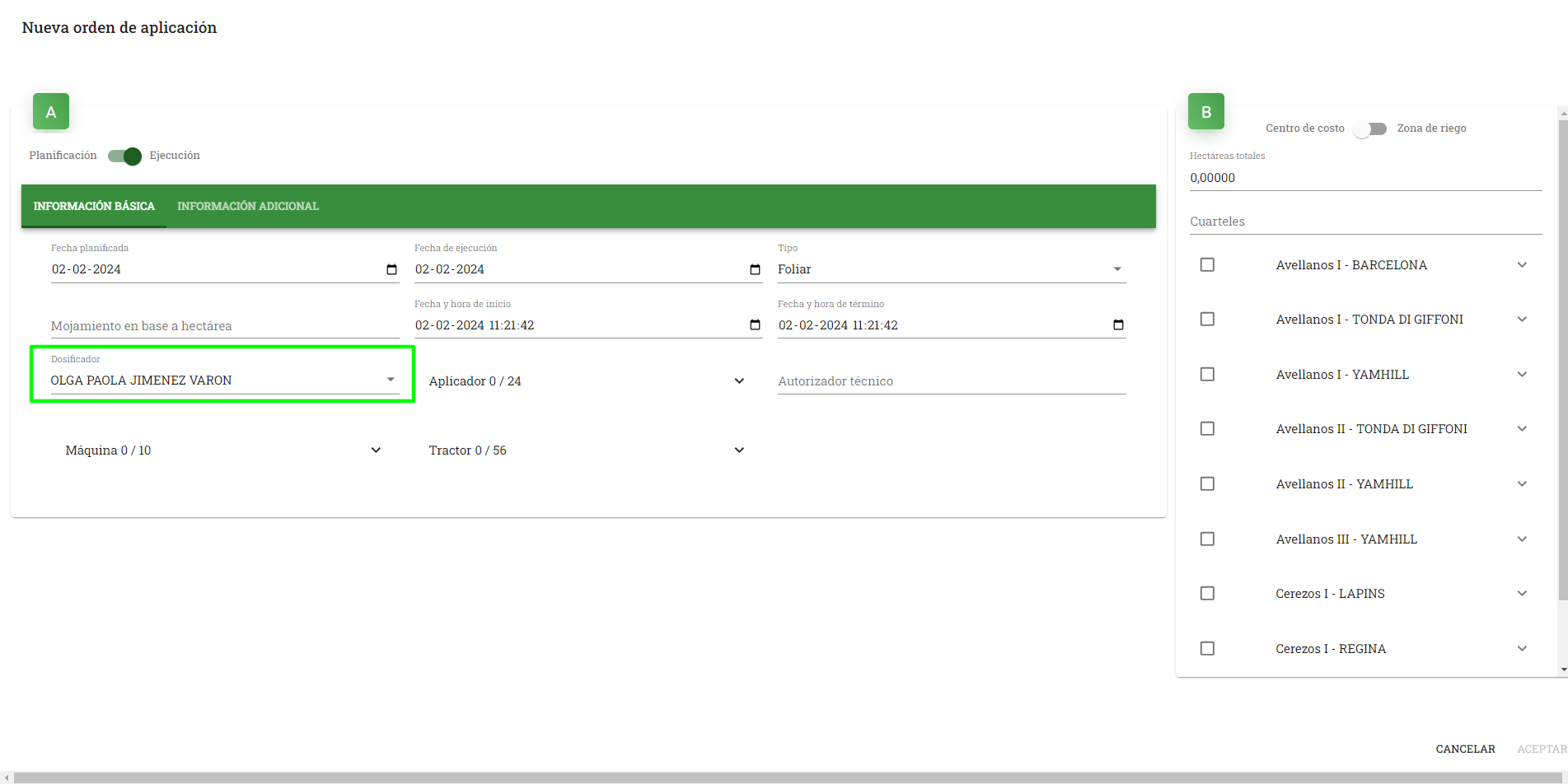The height and width of the screenshot is (784, 1568).
Task: Toggle Centro de costo / Zona de riego switch
Action: pos(1370,128)
